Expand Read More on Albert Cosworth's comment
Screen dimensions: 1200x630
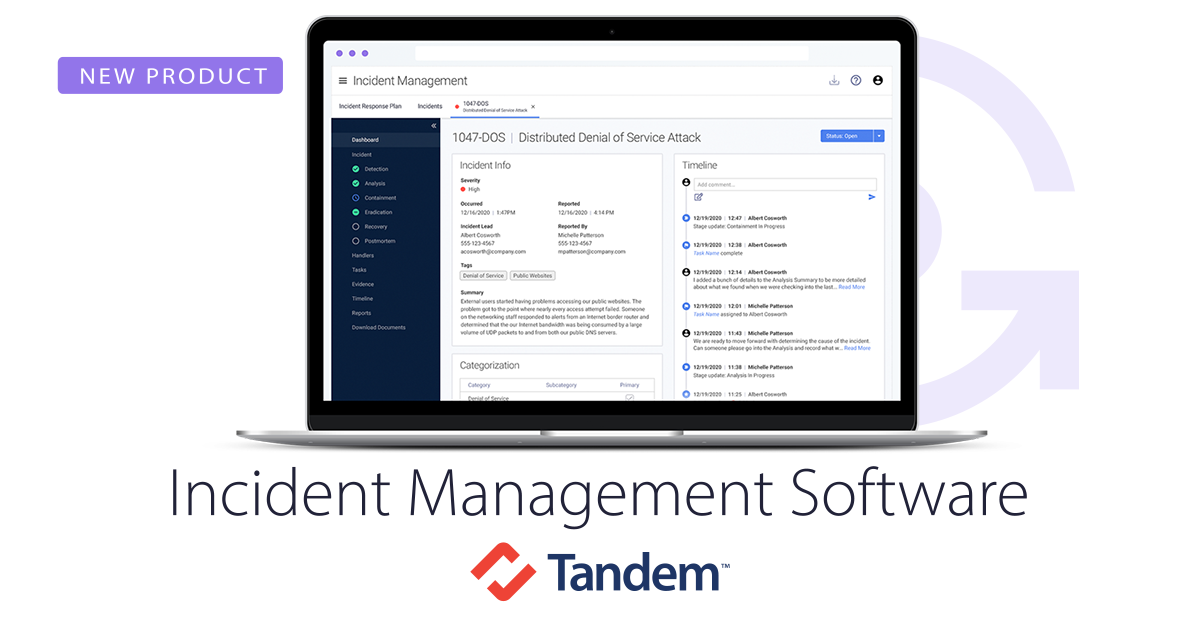click(x=853, y=287)
